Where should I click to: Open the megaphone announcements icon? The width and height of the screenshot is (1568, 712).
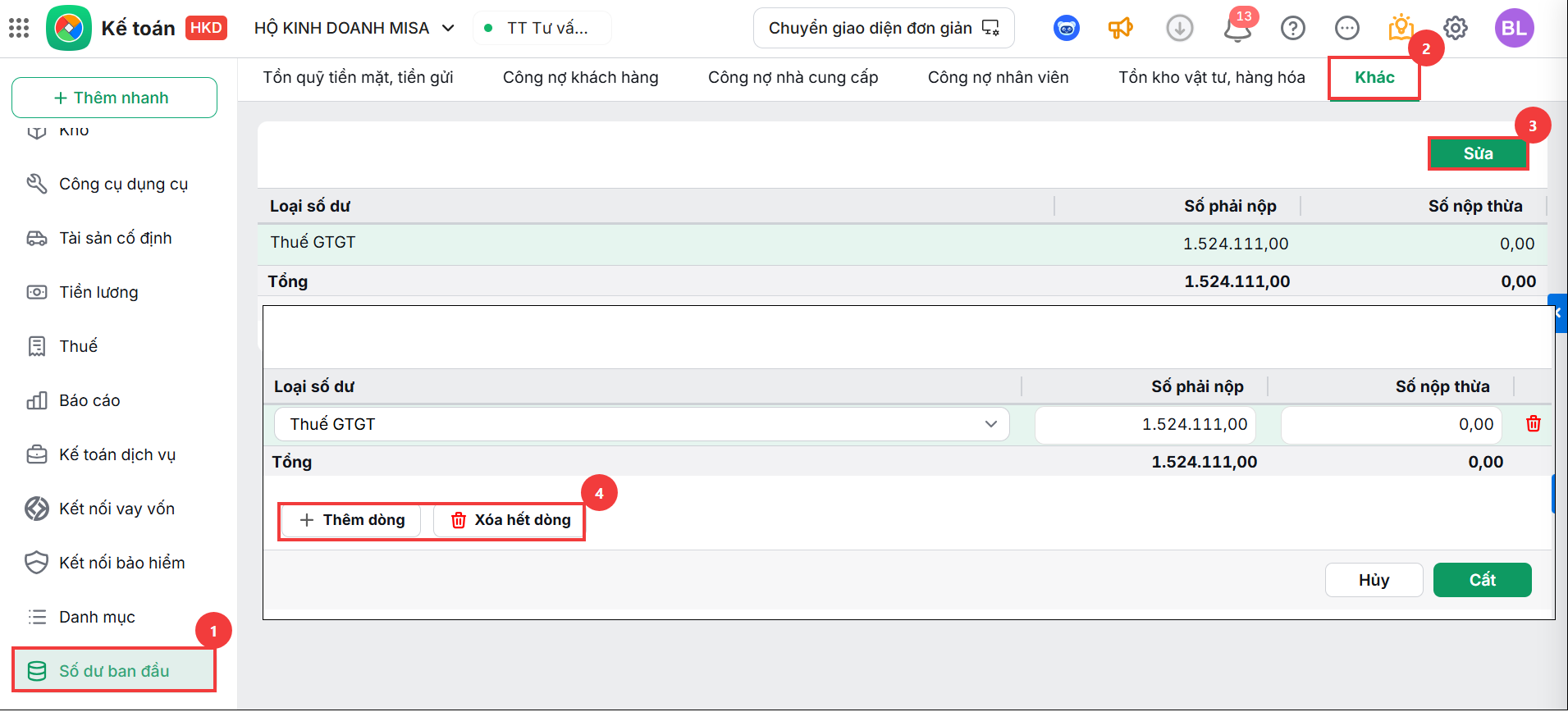click(x=1121, y=28)
